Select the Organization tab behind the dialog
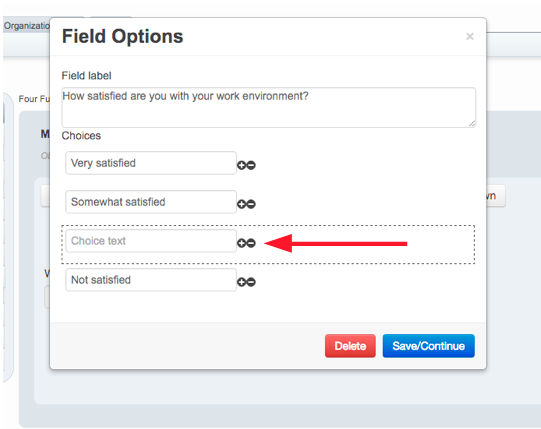The height and width of the screenshot is (429, 541). 27,26
